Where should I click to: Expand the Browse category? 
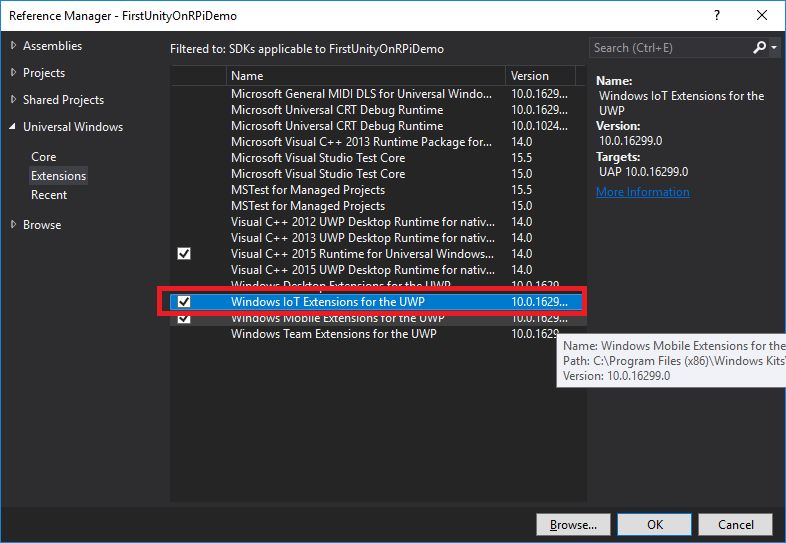[14, 225]
